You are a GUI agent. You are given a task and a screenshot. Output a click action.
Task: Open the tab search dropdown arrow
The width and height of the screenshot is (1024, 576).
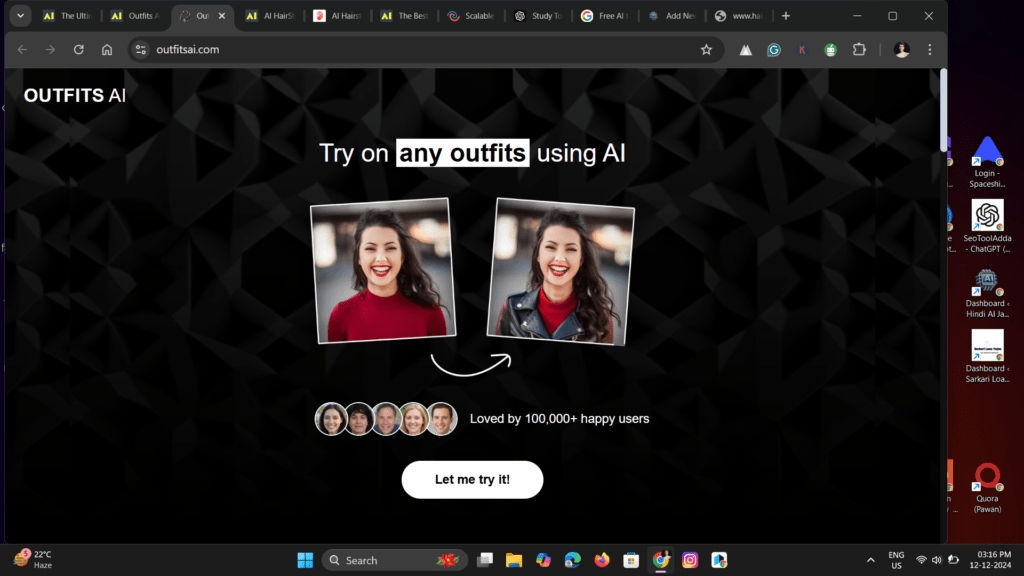tap(20, 16)
